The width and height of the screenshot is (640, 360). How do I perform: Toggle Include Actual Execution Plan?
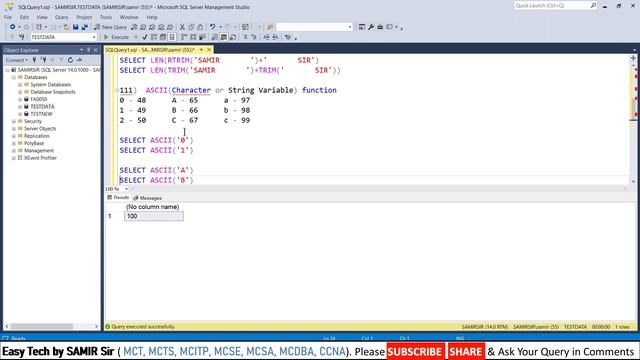184,37
